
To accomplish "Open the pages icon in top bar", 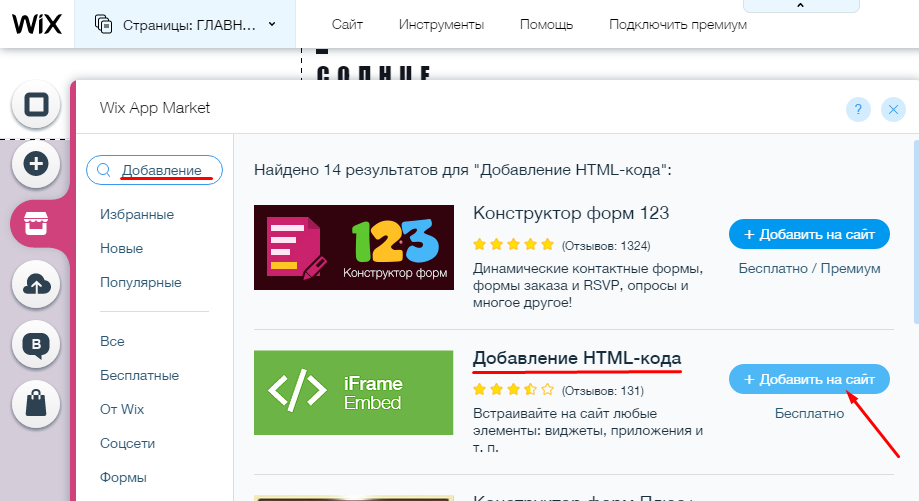I will pos(104,24).
